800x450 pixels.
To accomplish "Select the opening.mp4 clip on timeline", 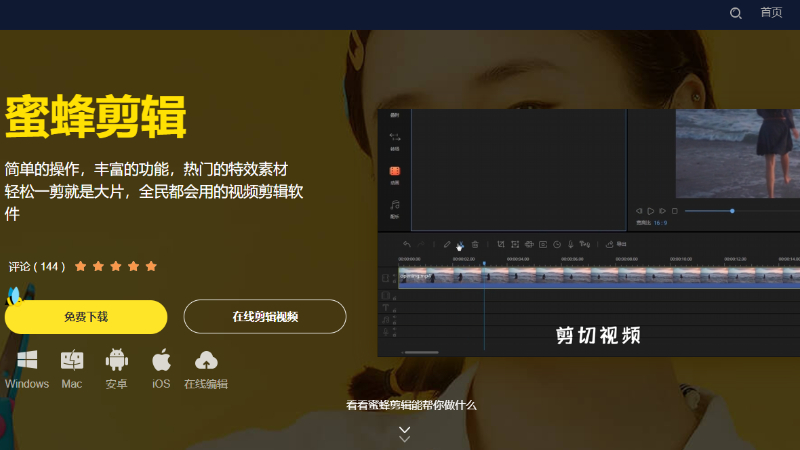I will 599,277.
